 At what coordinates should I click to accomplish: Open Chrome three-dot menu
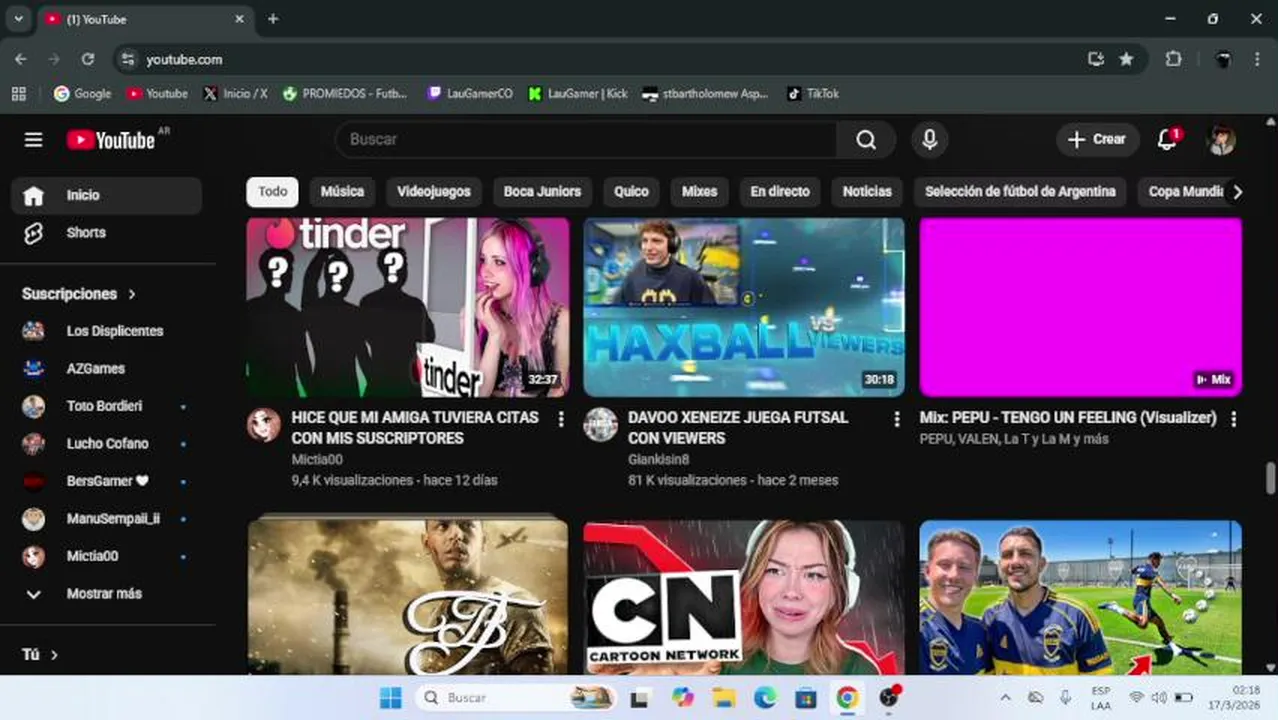[x=1257, y=59]
